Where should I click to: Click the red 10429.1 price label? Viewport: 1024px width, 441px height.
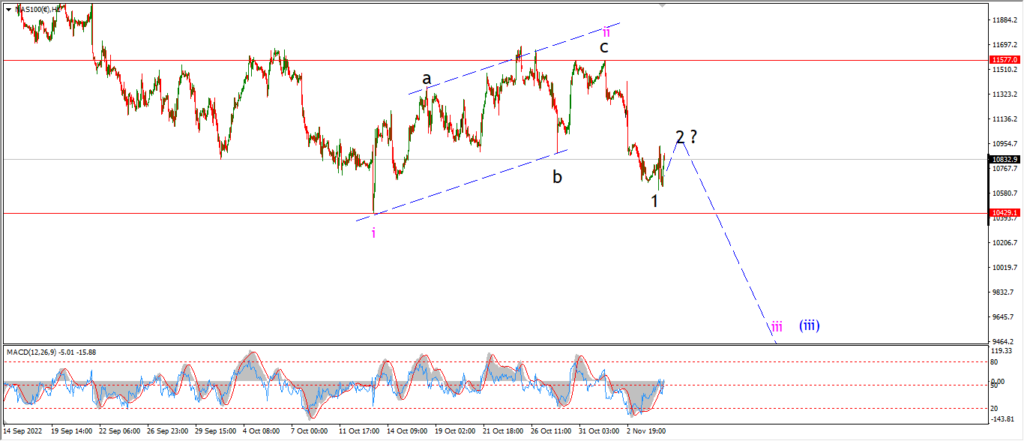[1006, 213]
